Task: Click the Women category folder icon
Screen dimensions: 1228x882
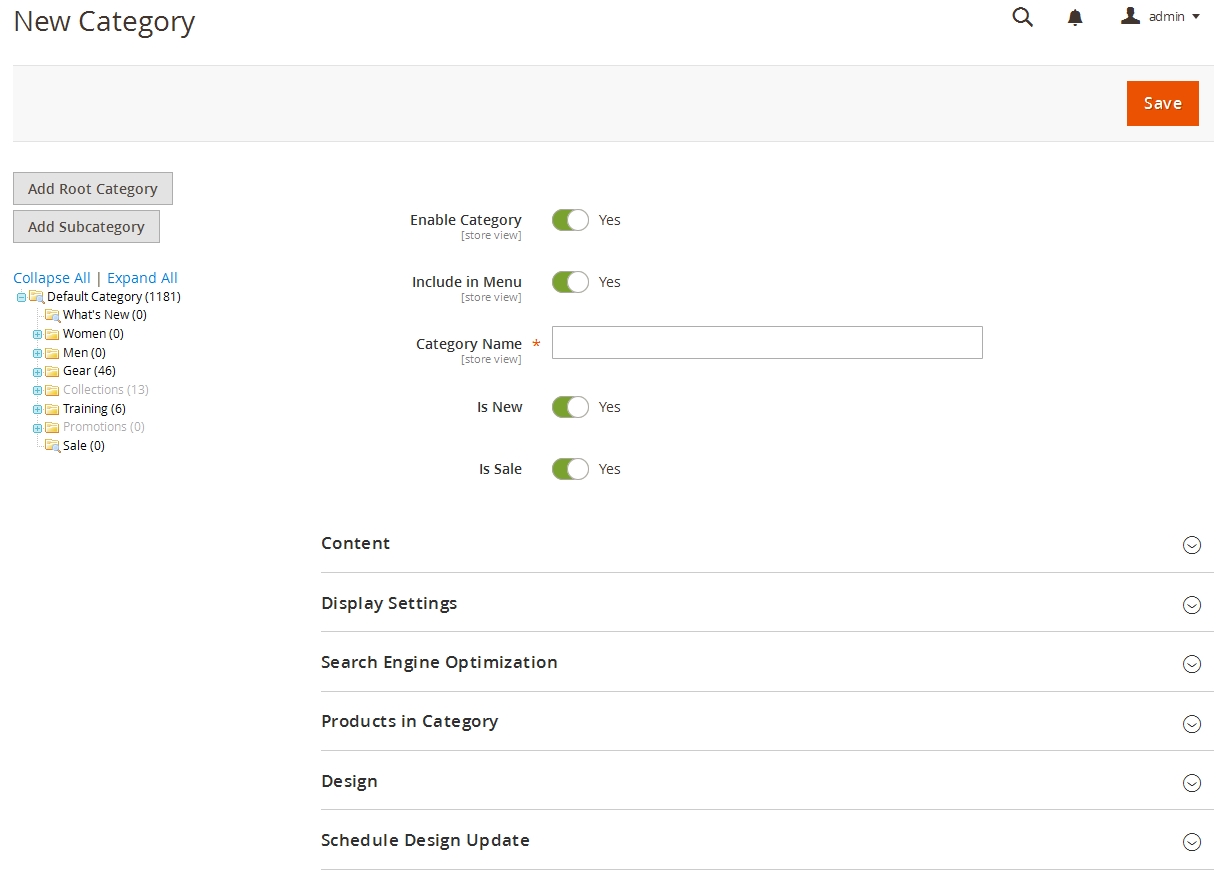Action: pyautogui.click(x=52, y=334)
